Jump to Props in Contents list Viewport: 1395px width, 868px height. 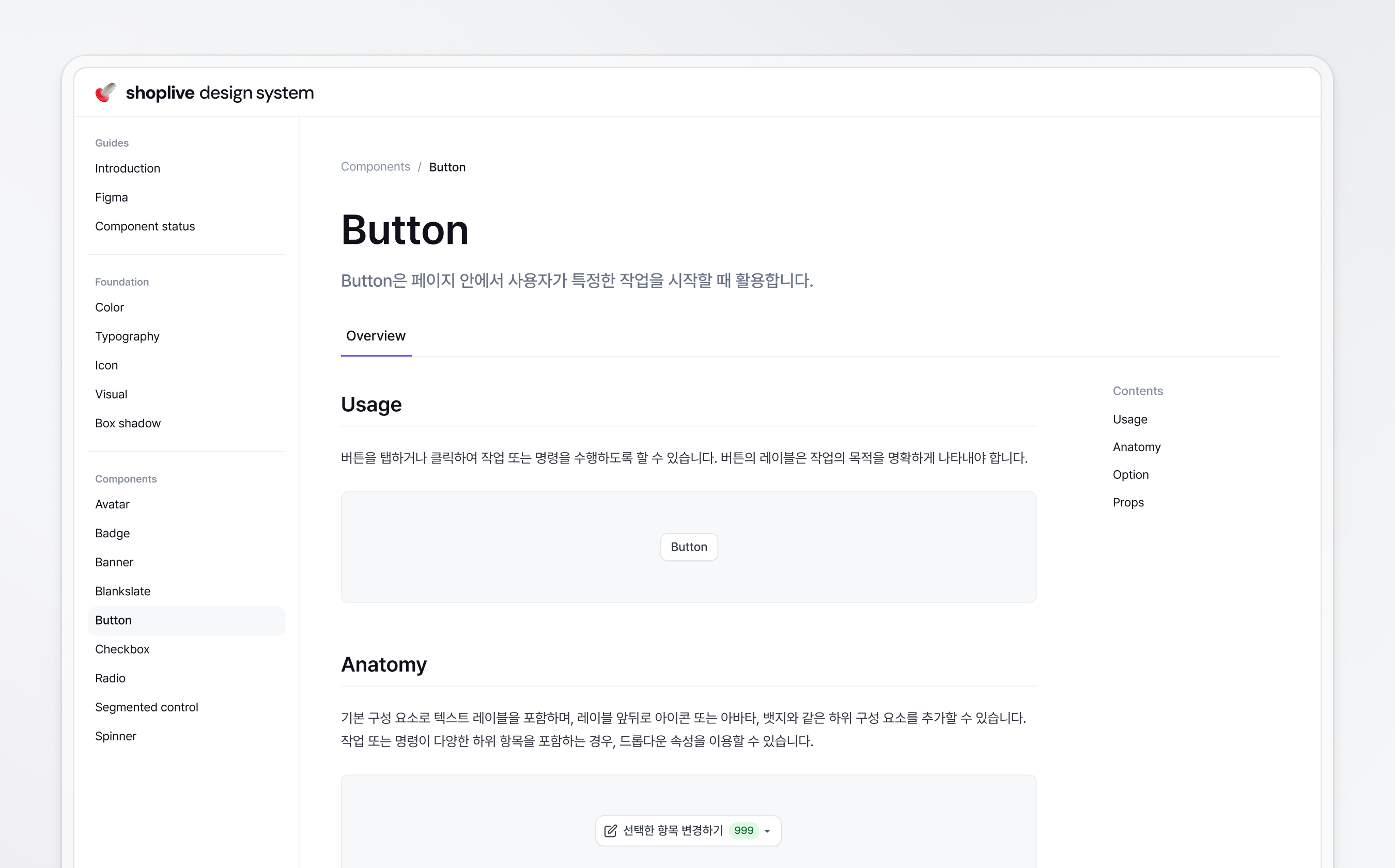click(x=1127, y=502)
